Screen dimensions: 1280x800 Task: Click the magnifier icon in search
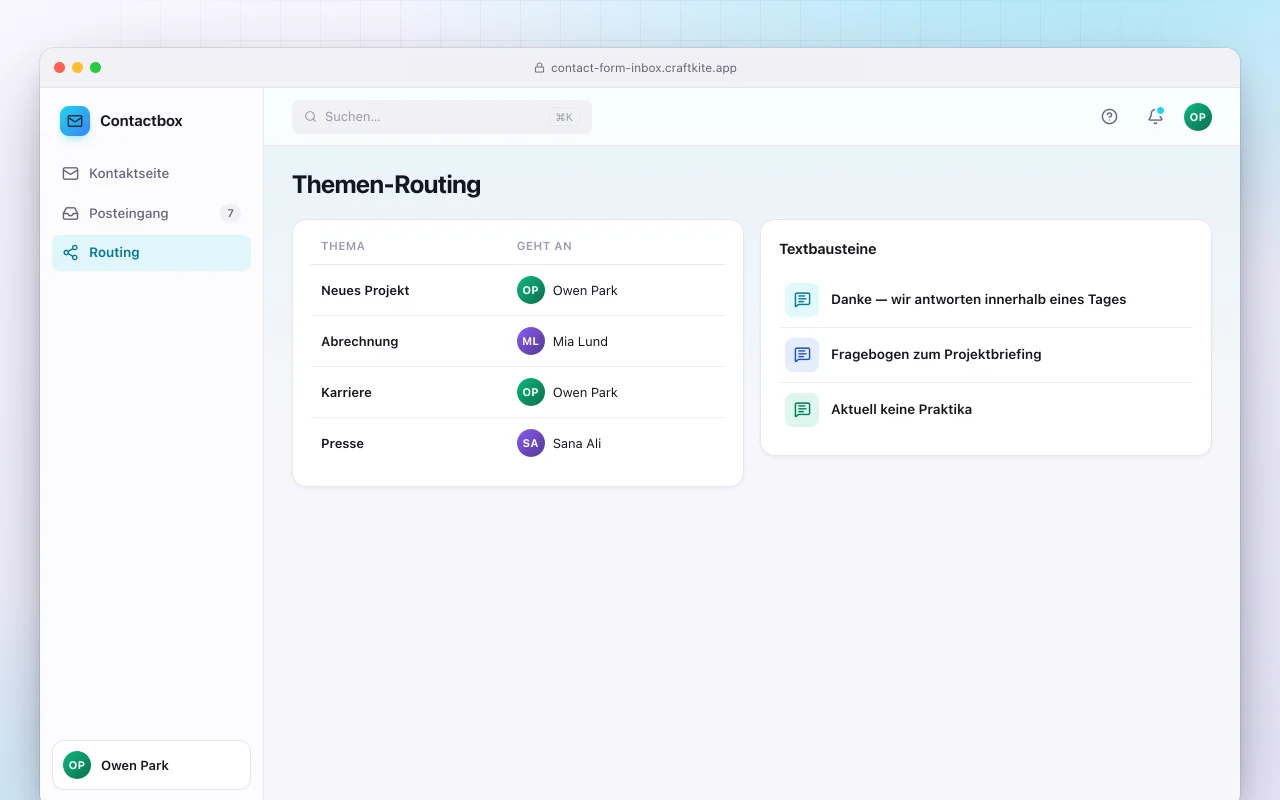click(x=311, y=117)
